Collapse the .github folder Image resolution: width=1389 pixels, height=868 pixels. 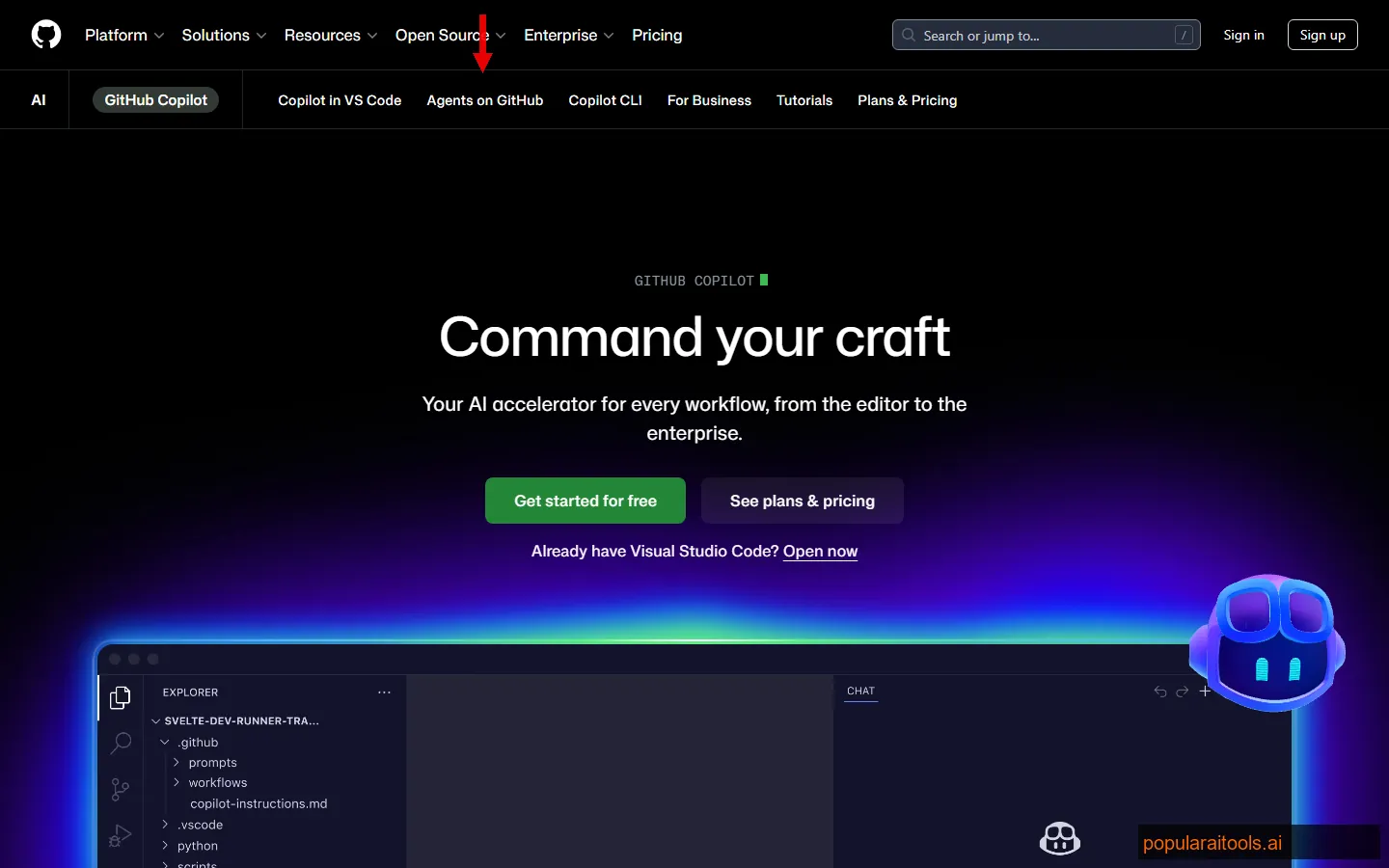[165, 742]
